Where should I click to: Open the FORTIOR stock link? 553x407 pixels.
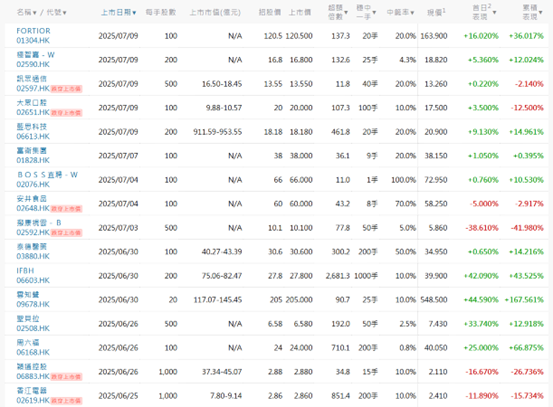34,31
